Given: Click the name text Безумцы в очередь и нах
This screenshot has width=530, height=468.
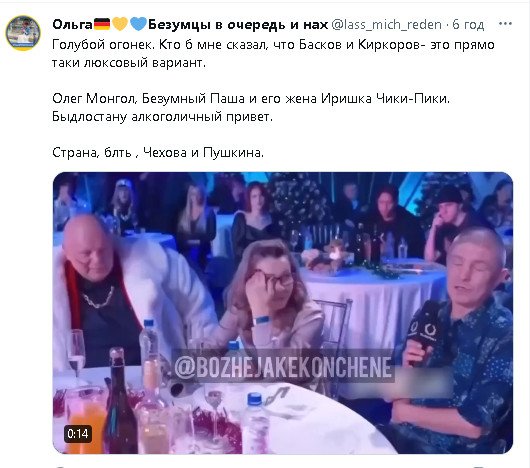Looking at the screenshot, I should coord(238,25).
